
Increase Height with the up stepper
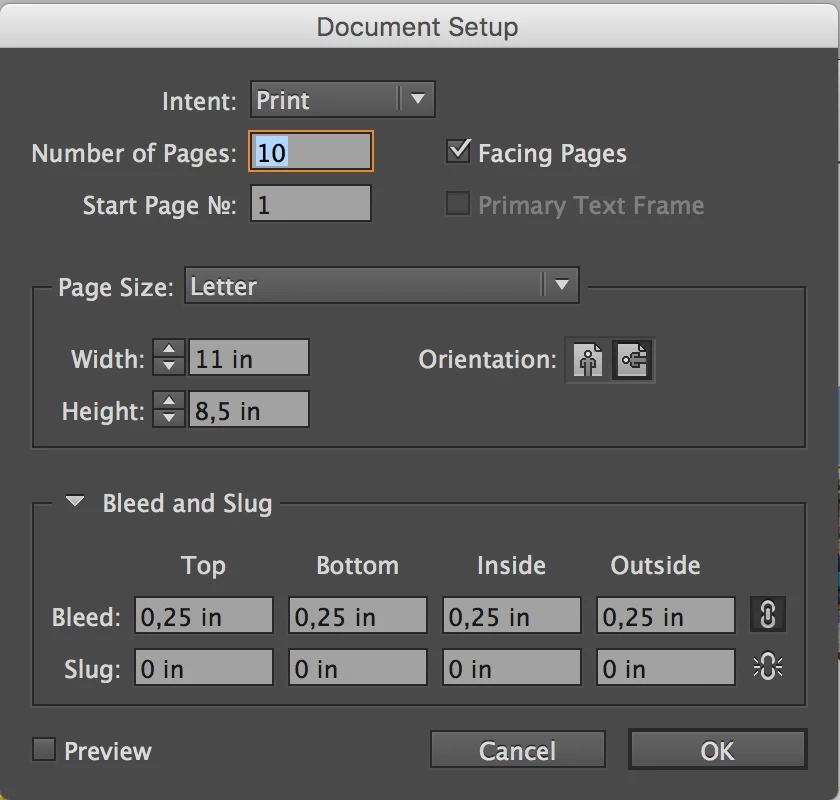click(169, 401)
